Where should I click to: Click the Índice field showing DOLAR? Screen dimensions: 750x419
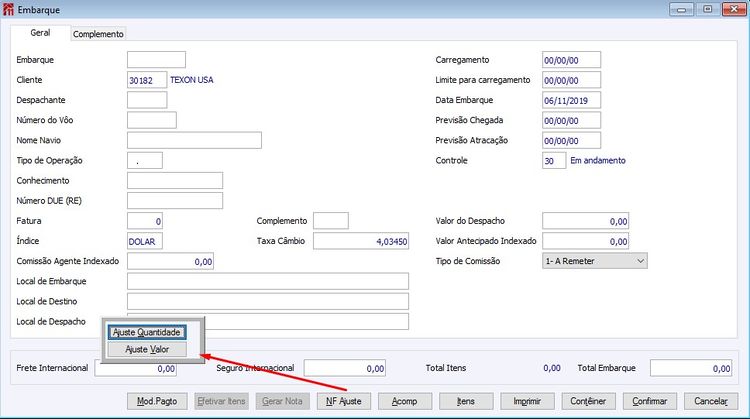(145, 241)
